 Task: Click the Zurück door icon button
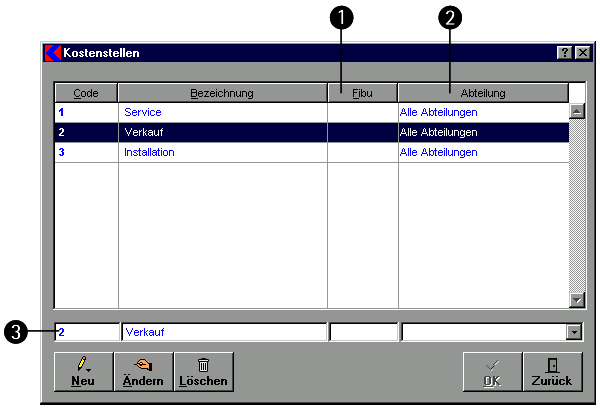point(552,371)
